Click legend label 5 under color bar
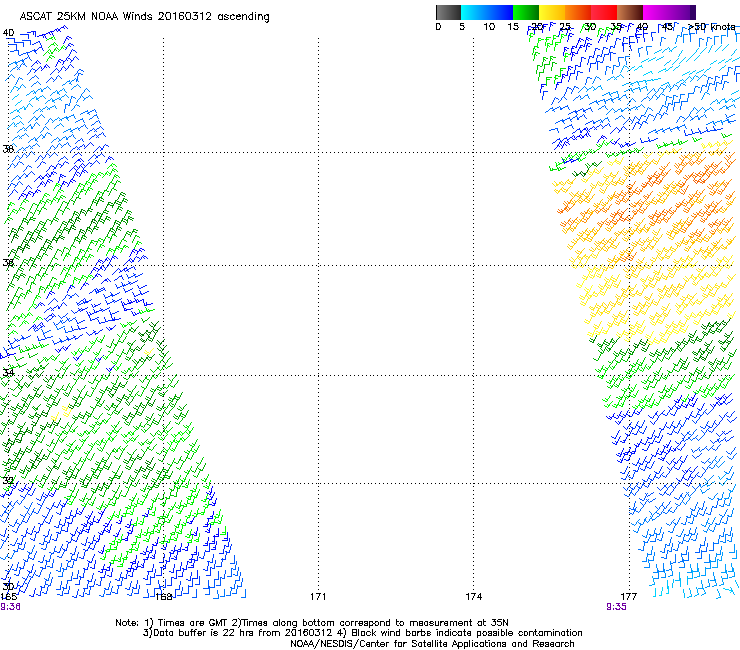740x650 pixels. pyautogui.click(x=462, y=27)
